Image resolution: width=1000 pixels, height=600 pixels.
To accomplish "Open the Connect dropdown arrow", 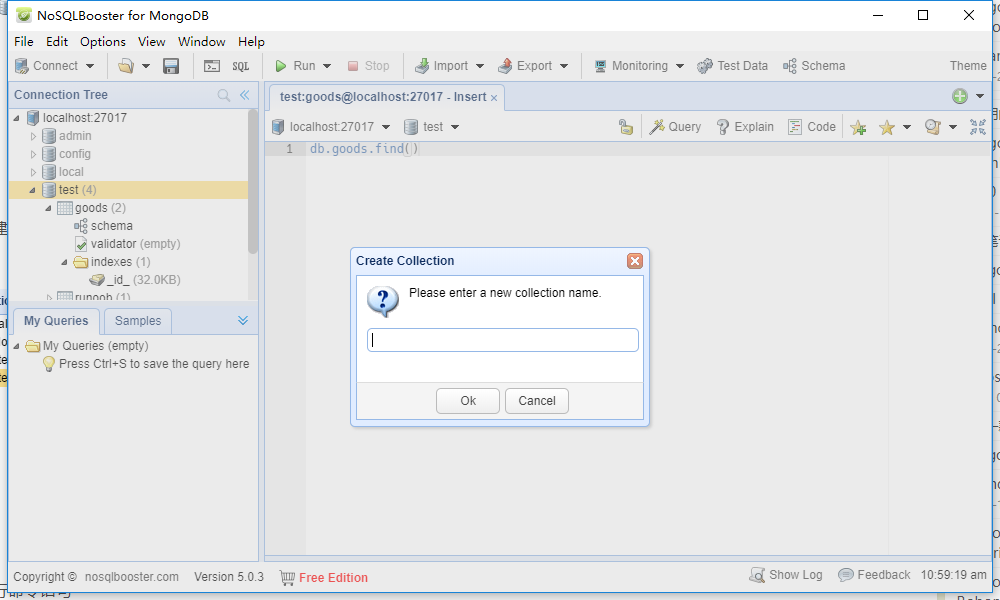I will (90, 66).
